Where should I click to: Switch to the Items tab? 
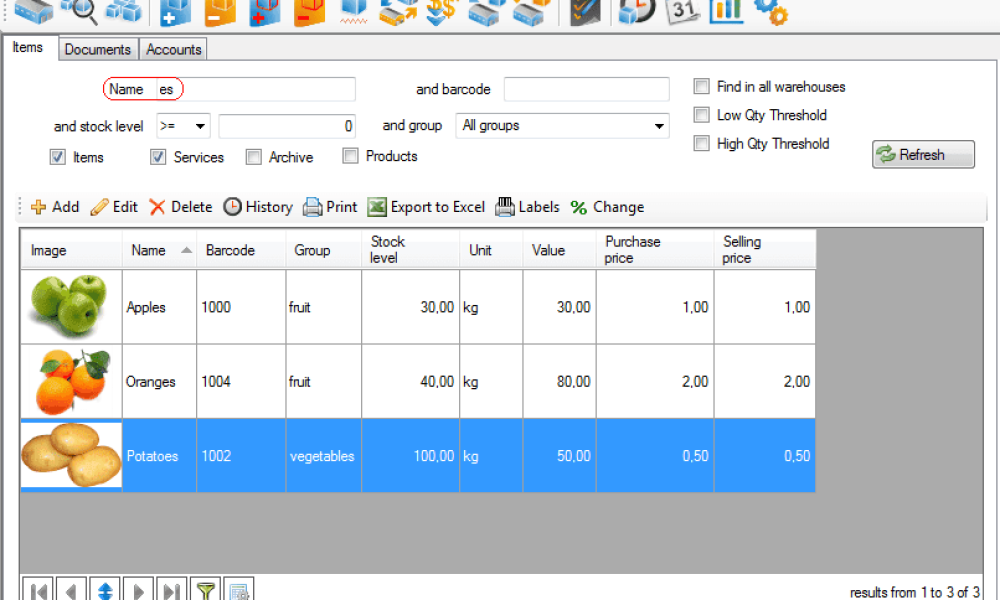[x=27, y=48]
